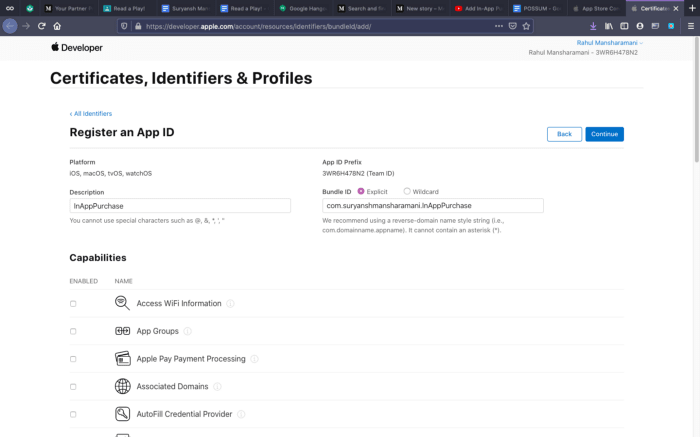This screenshot has height=437, width=700.
Task: Click the Associated Domains label
Action: tap(172, 386)
